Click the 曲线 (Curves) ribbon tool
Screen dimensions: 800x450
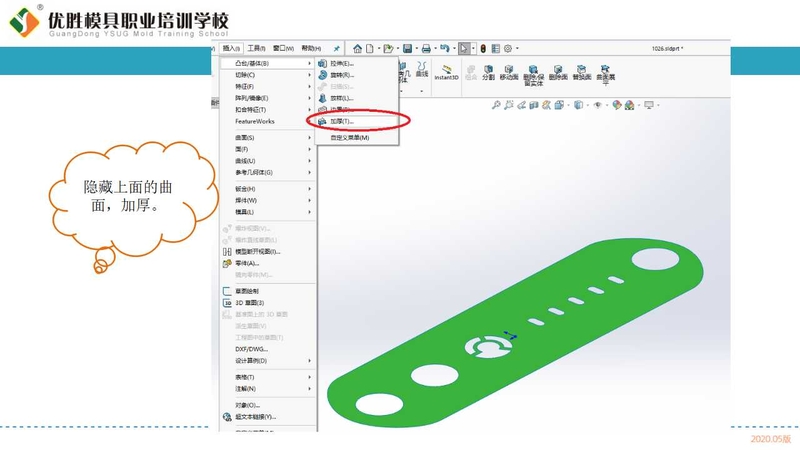pyautogui.click(x=421, y=70)
